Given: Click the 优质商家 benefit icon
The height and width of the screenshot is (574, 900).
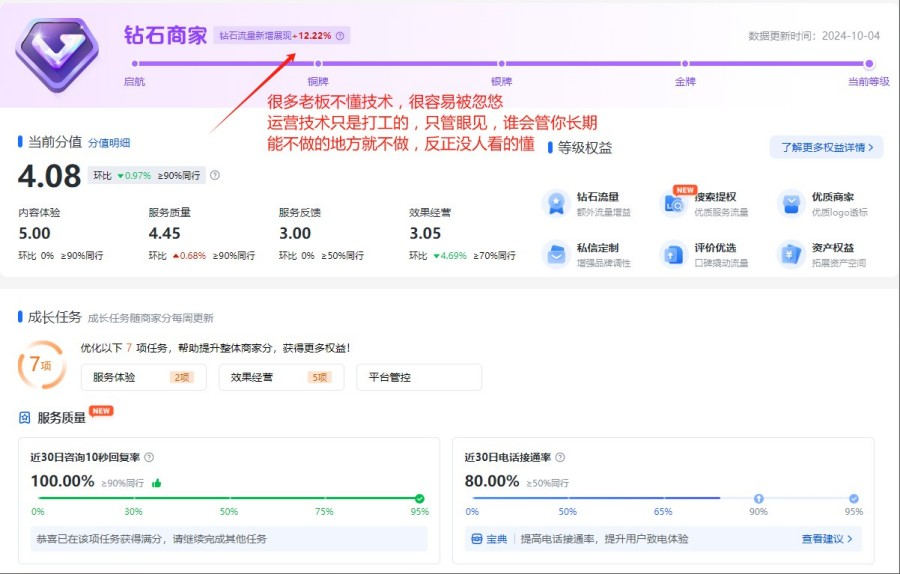Looking at the screenshot, I should (791, 204).
